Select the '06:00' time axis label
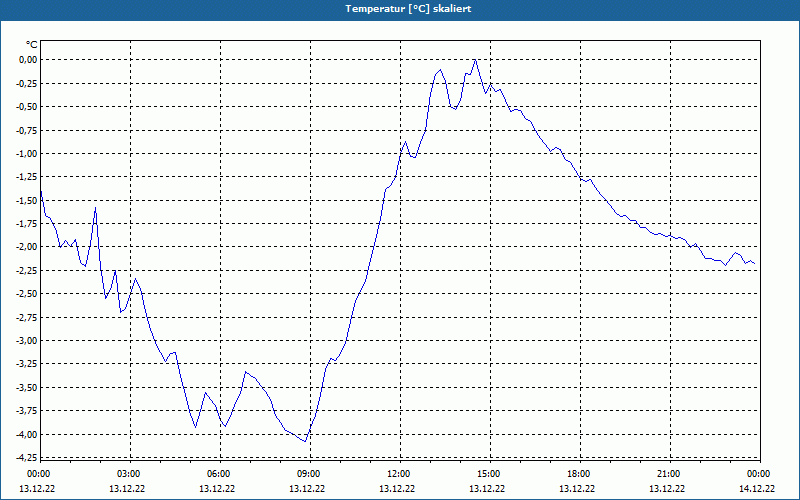800x500 pixels. 217,474
